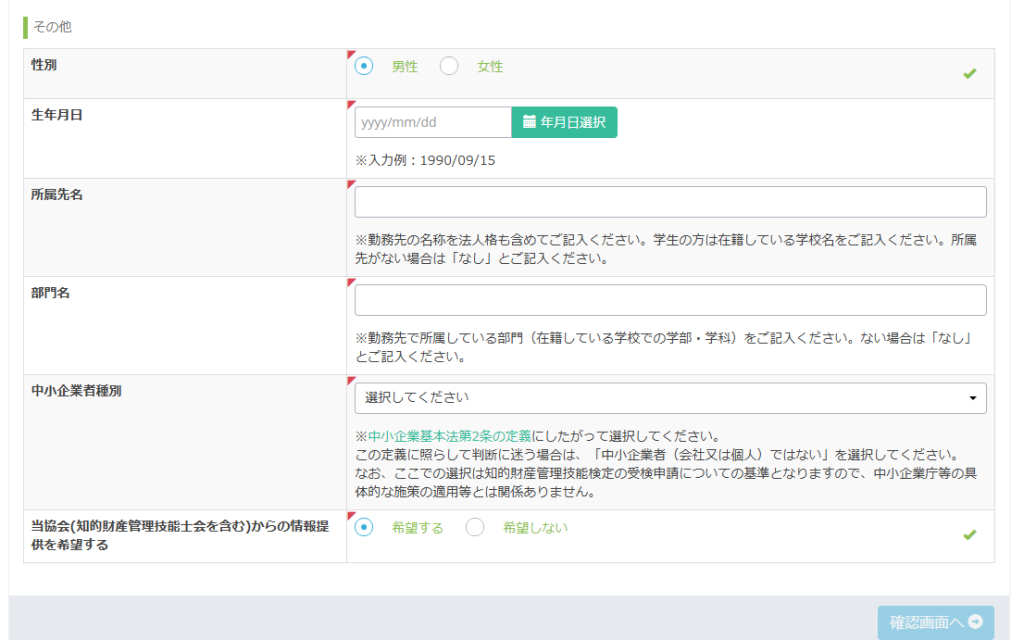Open the 中小企業基本法第2条の定義 link
This screenshot has height=640, width=1024.
coord(450,436)
